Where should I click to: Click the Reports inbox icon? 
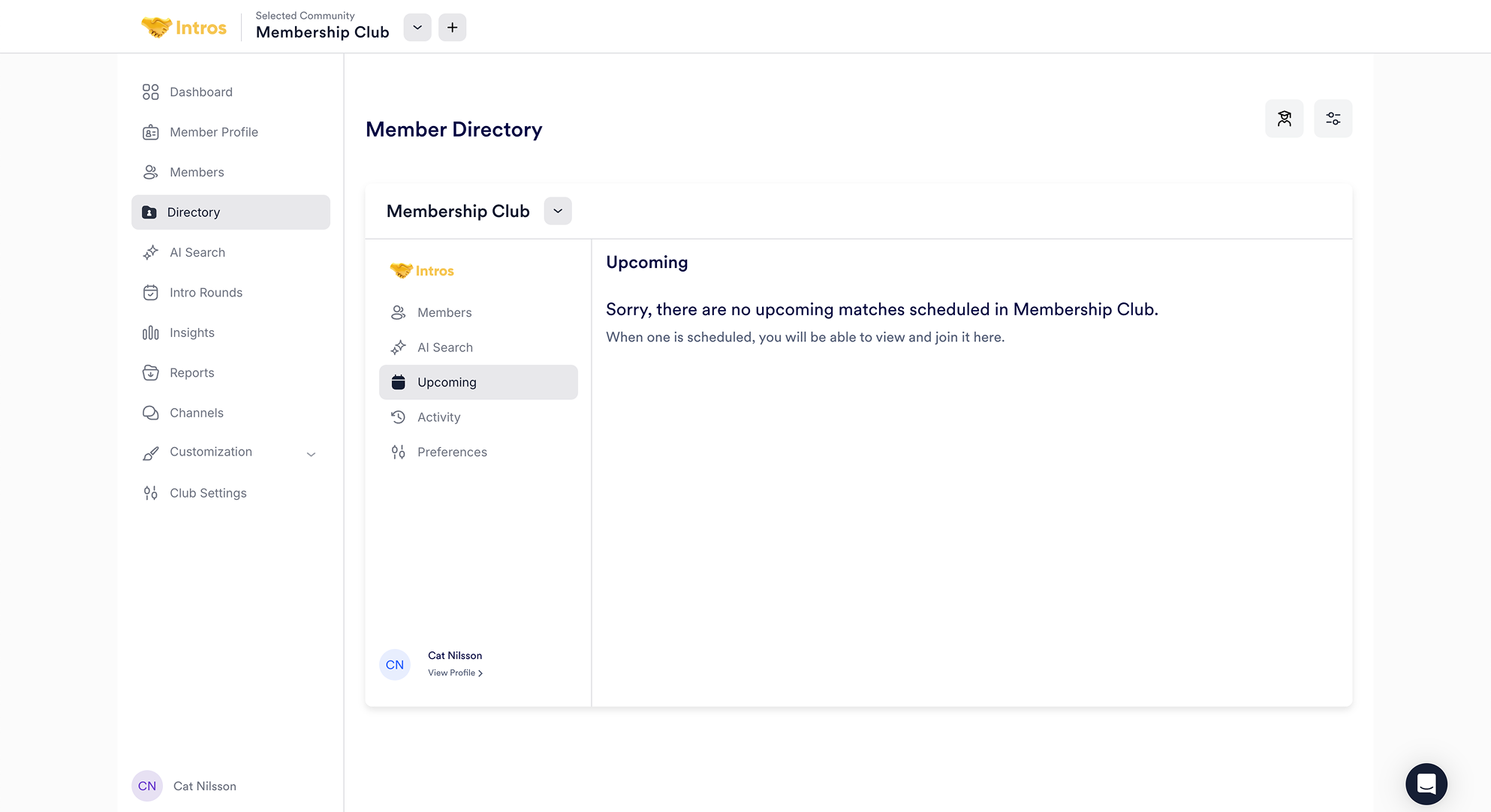150,373
